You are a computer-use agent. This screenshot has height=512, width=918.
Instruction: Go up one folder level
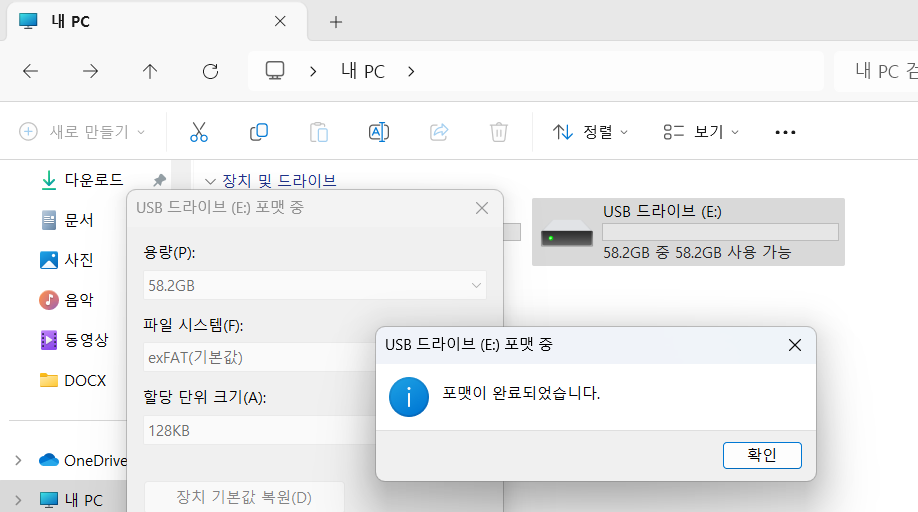tap(150, 71)
